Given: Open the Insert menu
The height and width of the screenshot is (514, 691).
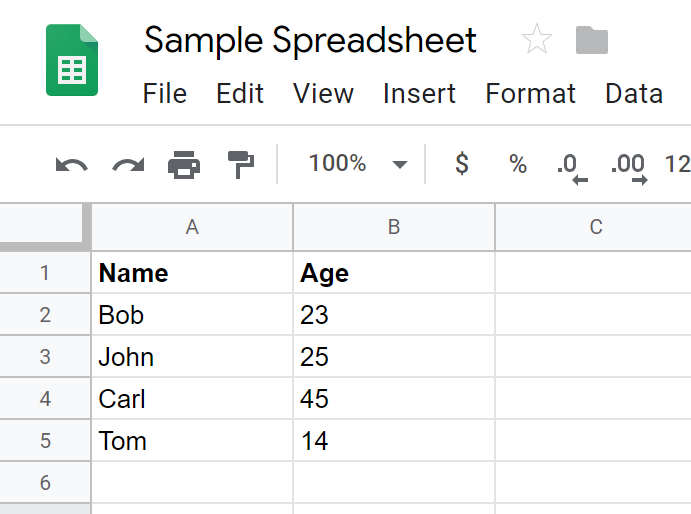Looking at the screenshot, I should coord(420,94).
